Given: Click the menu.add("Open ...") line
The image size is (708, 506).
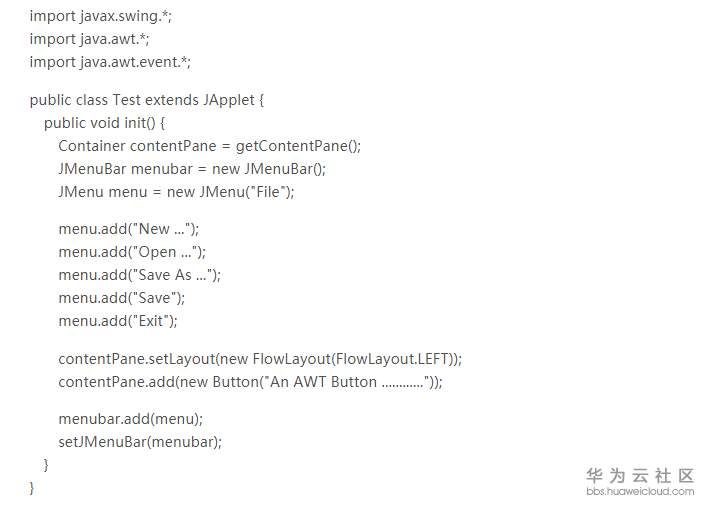Looking at the screenshot, I should coord(132,252).
